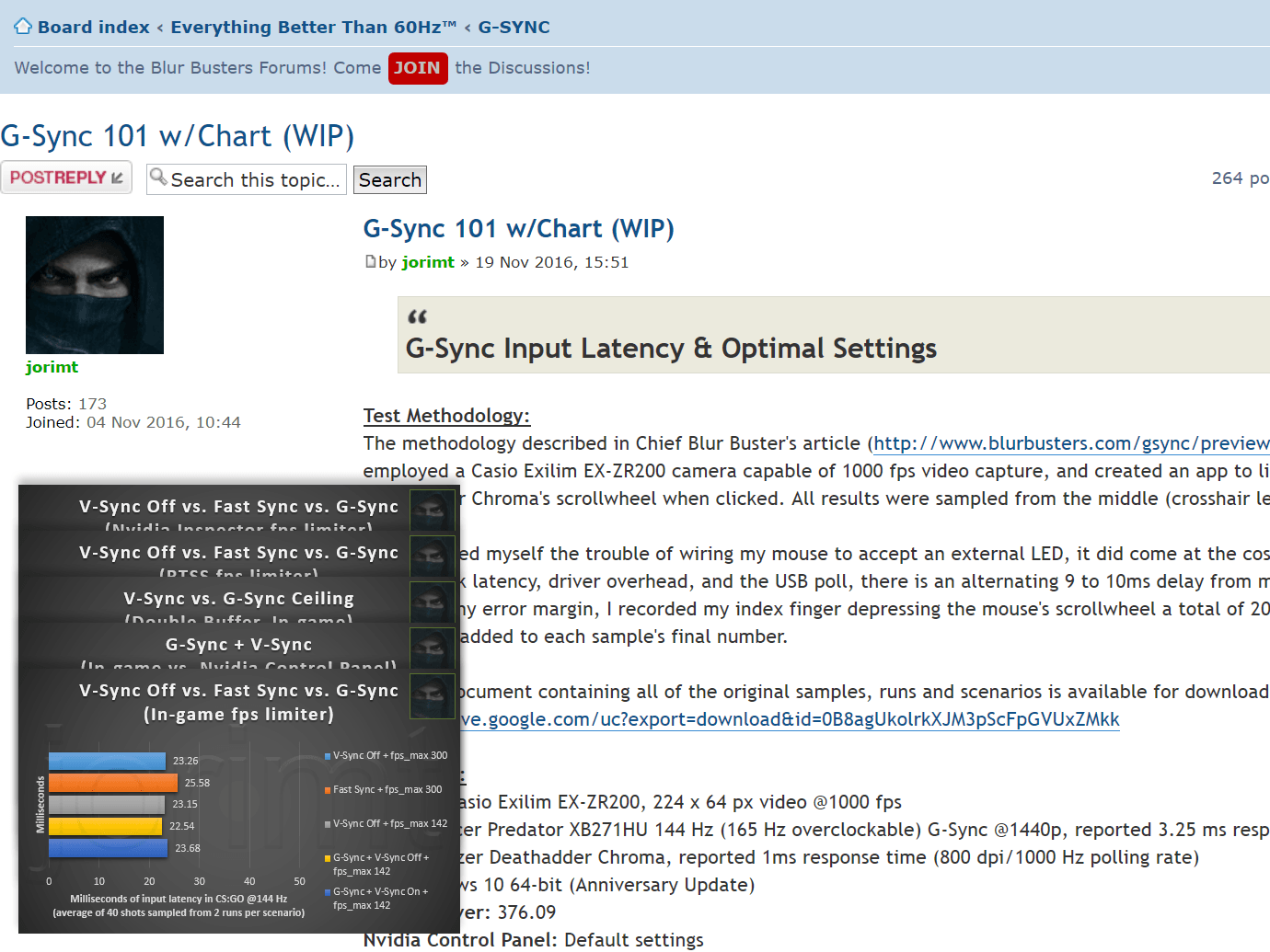Click the yellow 22.54 chart bar
The width and height of the screenshot is (1270, 952).
point(106,826)
